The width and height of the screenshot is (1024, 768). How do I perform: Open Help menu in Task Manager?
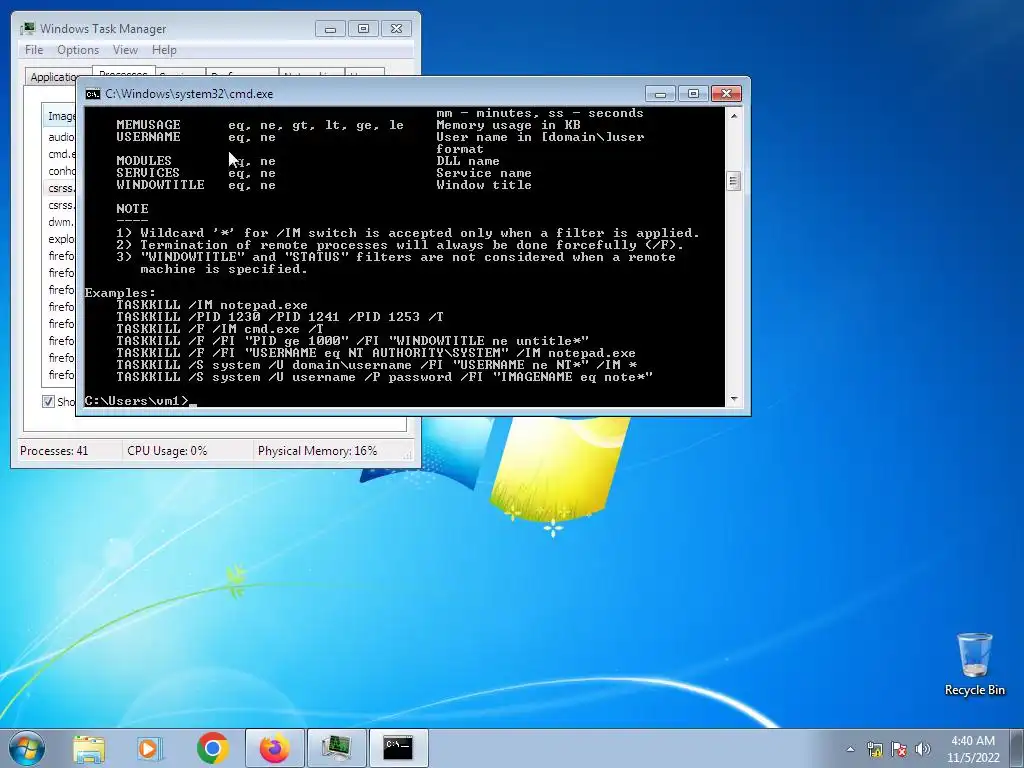tap(164, 50)
